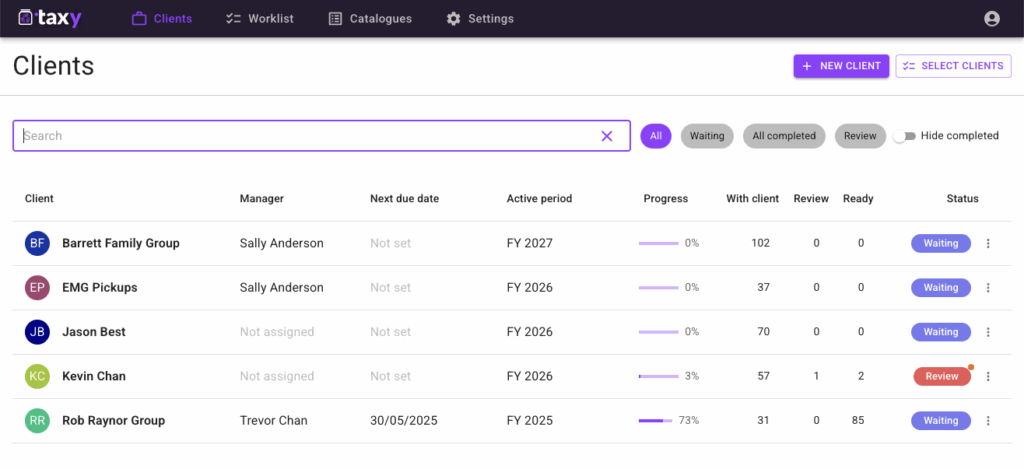1024x469 pixels.
Task: Open more options for Barrett Family Group
Action: click(988, 243)
